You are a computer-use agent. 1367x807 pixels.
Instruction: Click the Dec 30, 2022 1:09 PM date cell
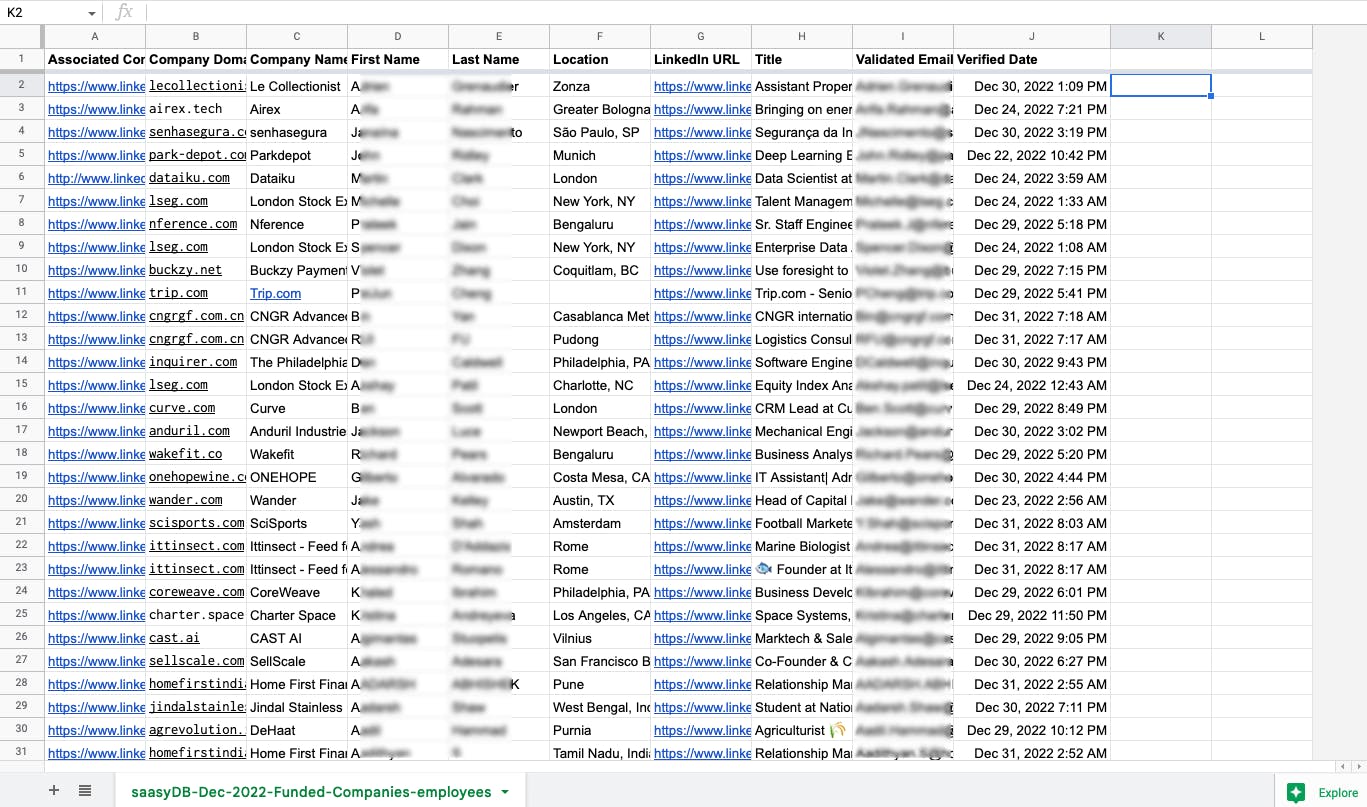1032,86
